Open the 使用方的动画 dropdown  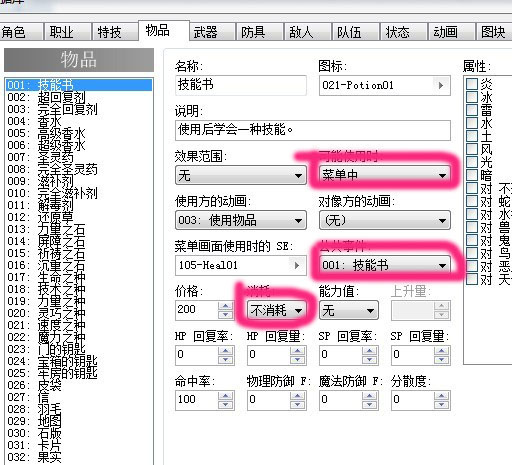(241, 220)
